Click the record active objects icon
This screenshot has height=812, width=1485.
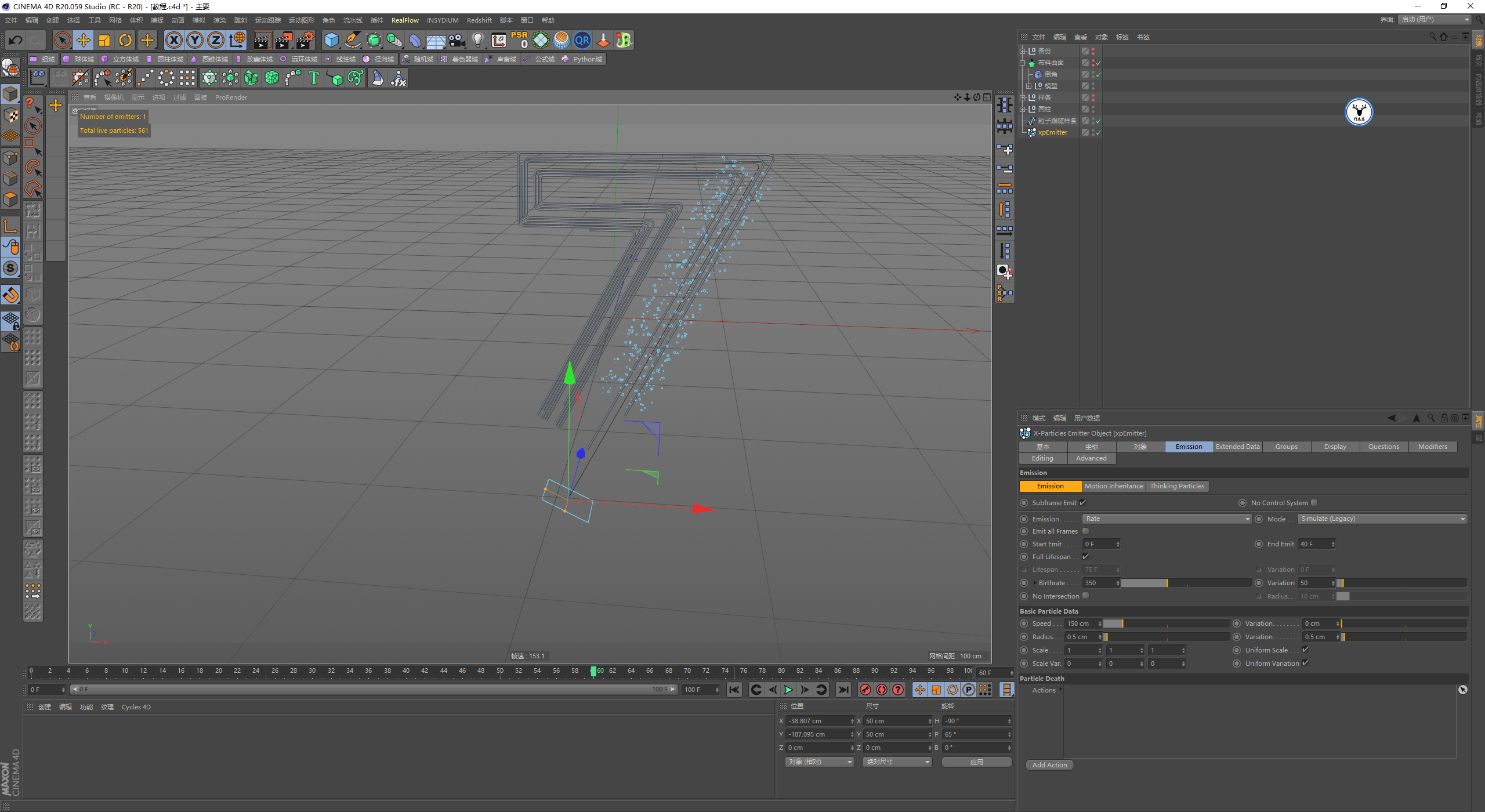[x=865, y=690]
